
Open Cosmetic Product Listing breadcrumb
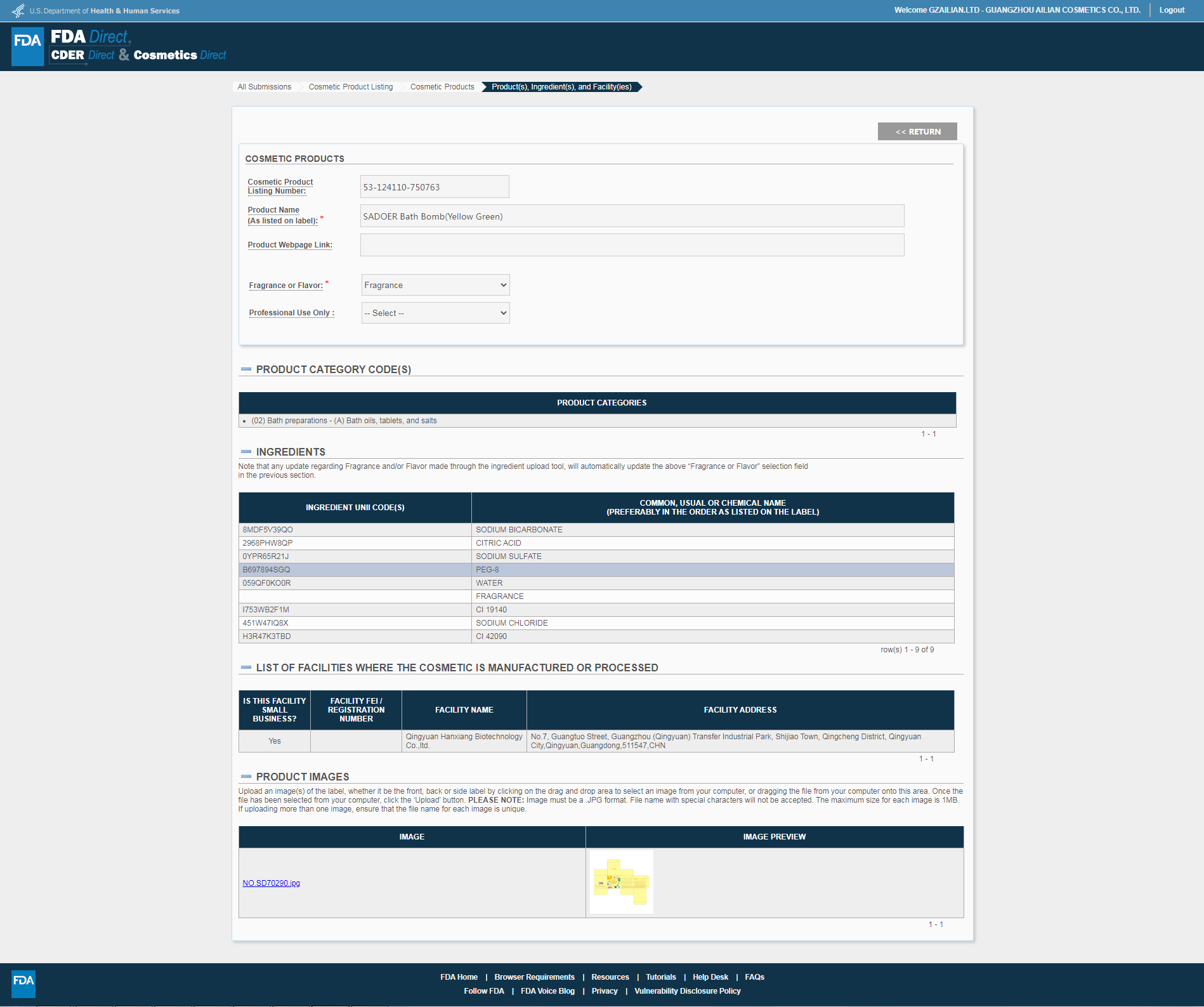(x=351, y=87)
